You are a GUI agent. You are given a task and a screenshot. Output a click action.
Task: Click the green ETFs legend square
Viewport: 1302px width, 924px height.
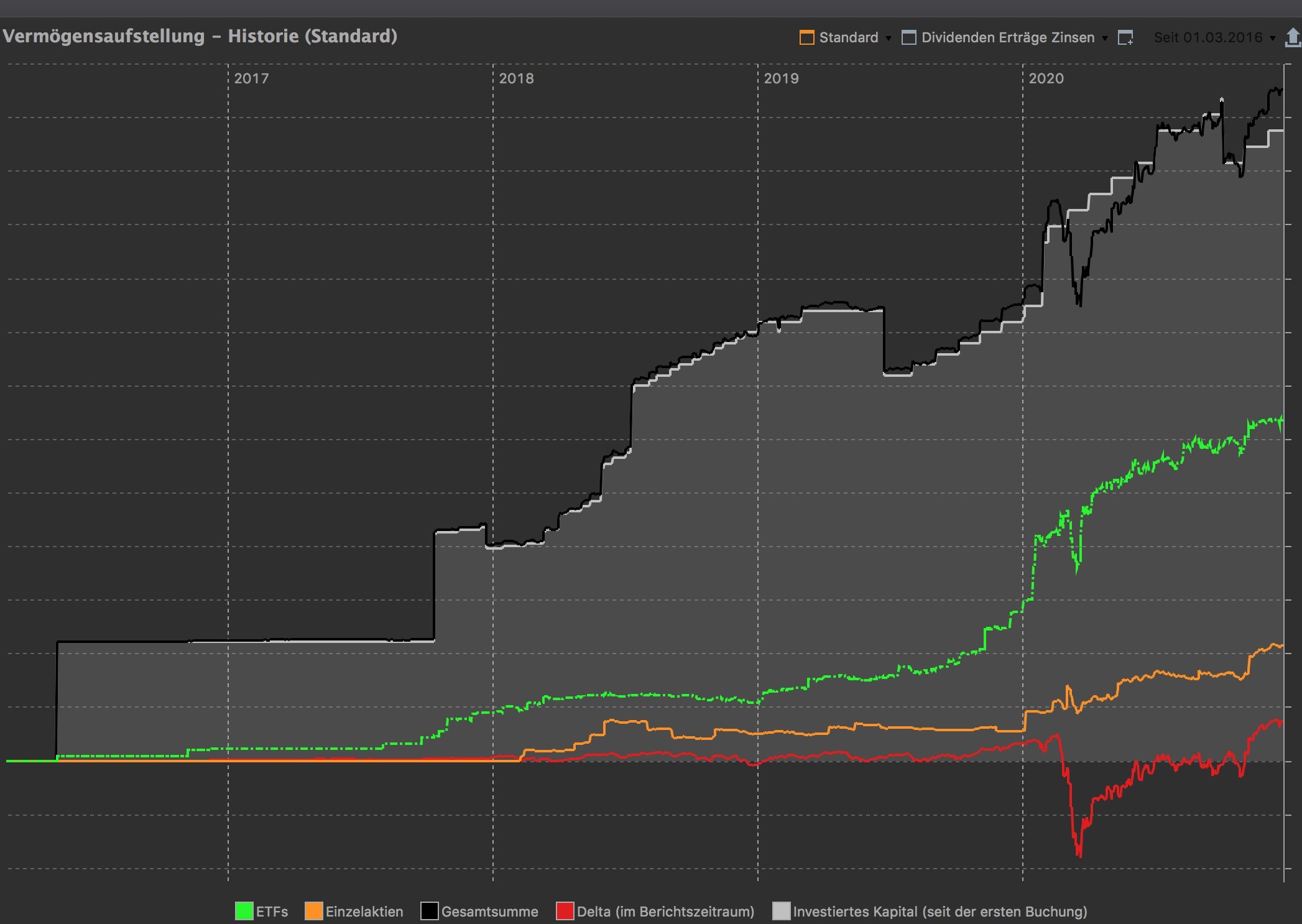point(244,911)
